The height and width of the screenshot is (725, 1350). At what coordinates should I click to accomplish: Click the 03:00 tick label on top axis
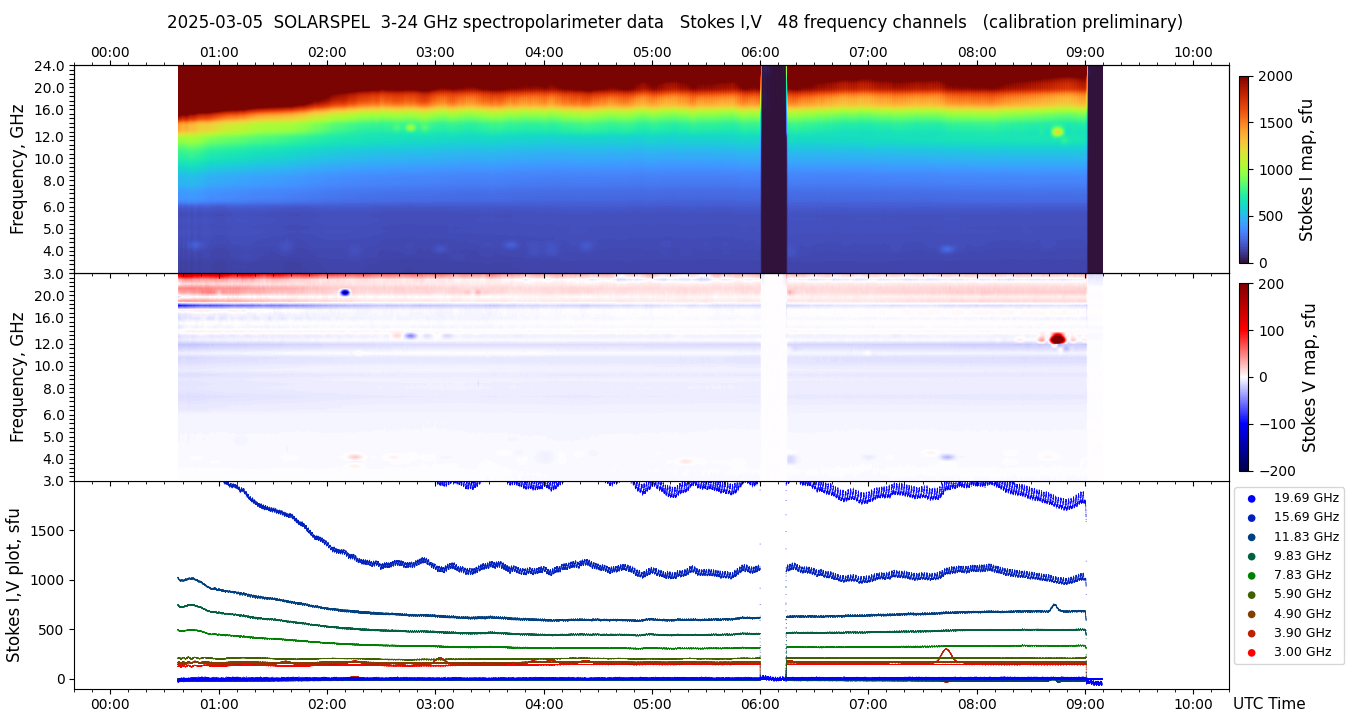pyautogui.click(x=435, y=52)
